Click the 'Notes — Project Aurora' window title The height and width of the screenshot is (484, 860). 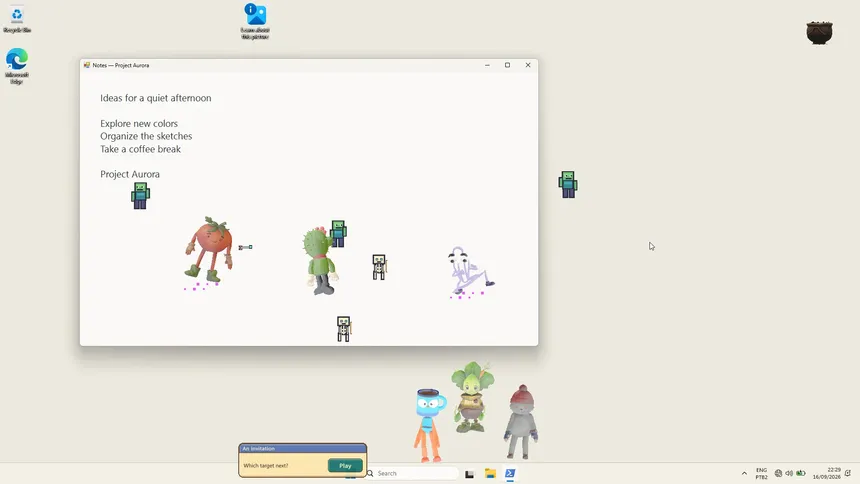[x=121, y=65]
